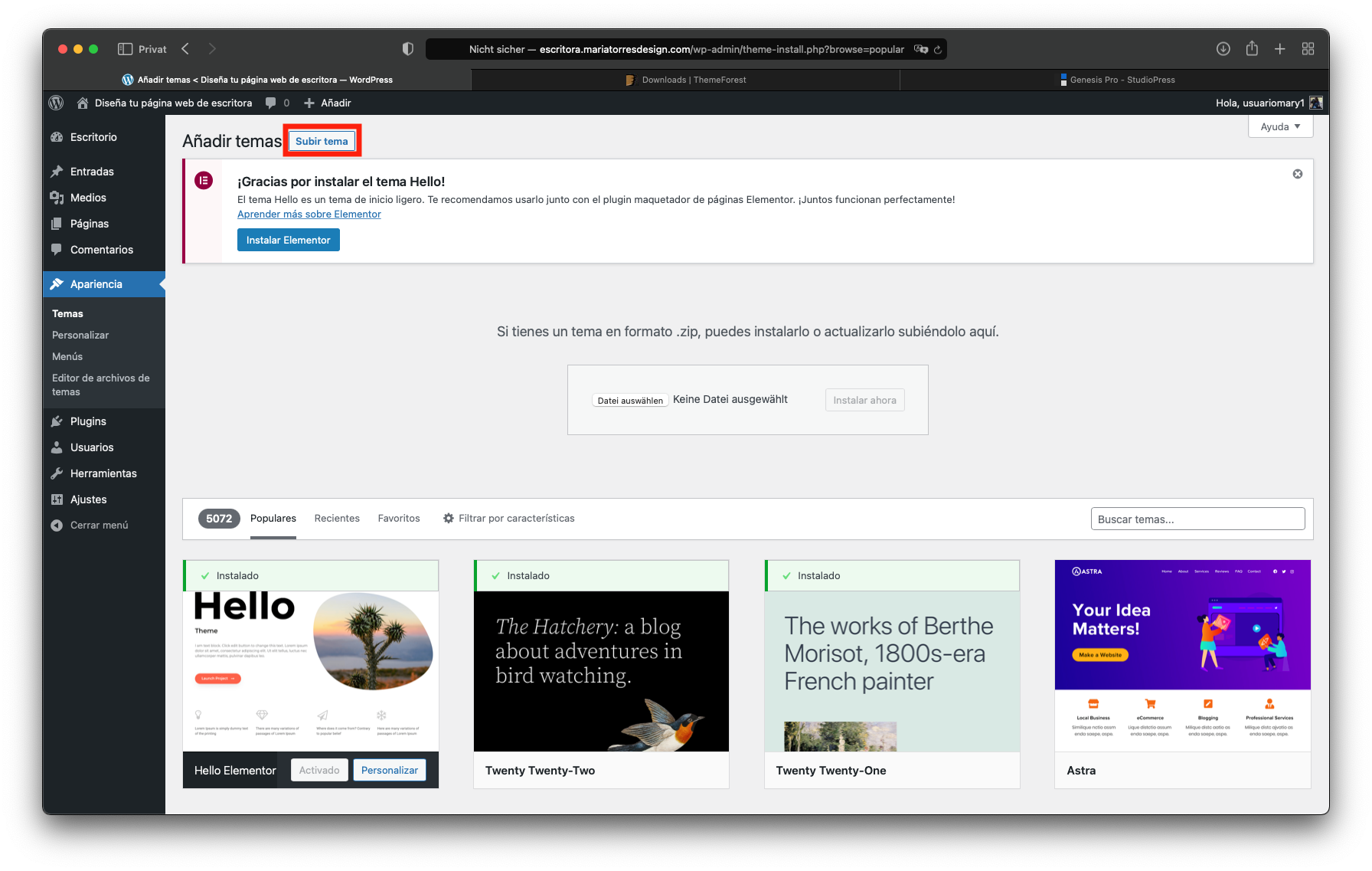
Task: Click Instalar Elementor button
Action: [x=289, y=240]
